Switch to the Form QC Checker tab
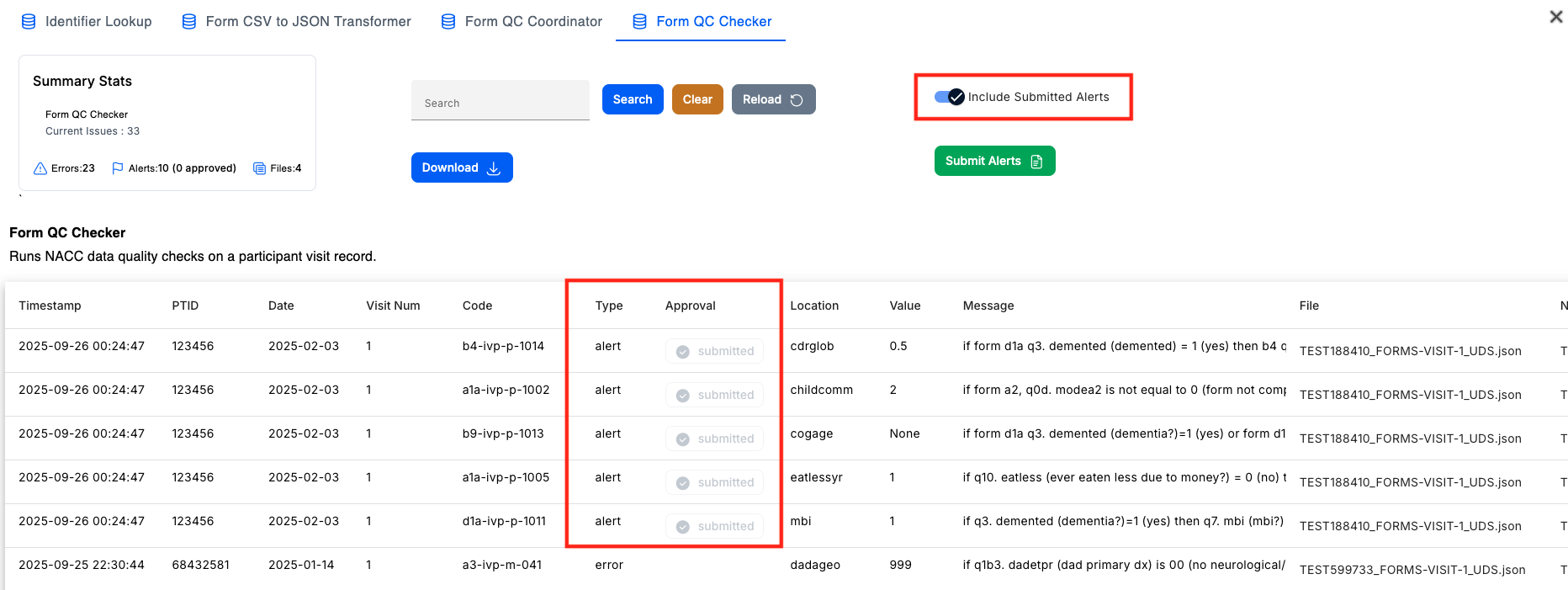 (x=713, y=22)
